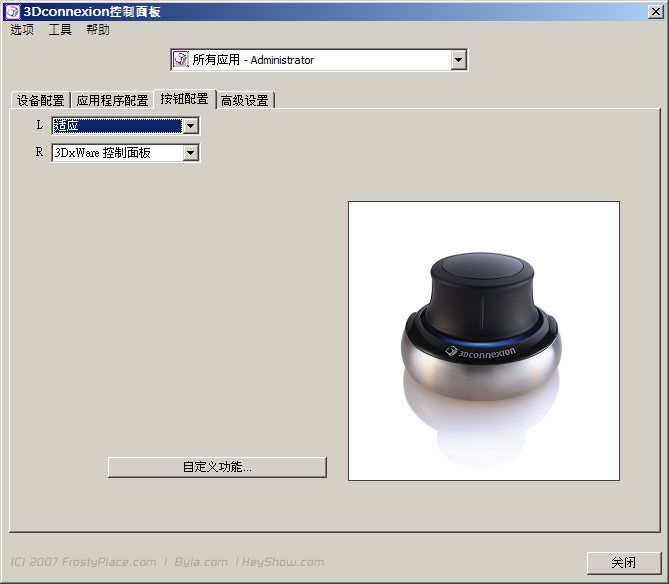Open the 工具 menu
The height and width of the screenshot is (584, 669).
[x=60, y=30]
